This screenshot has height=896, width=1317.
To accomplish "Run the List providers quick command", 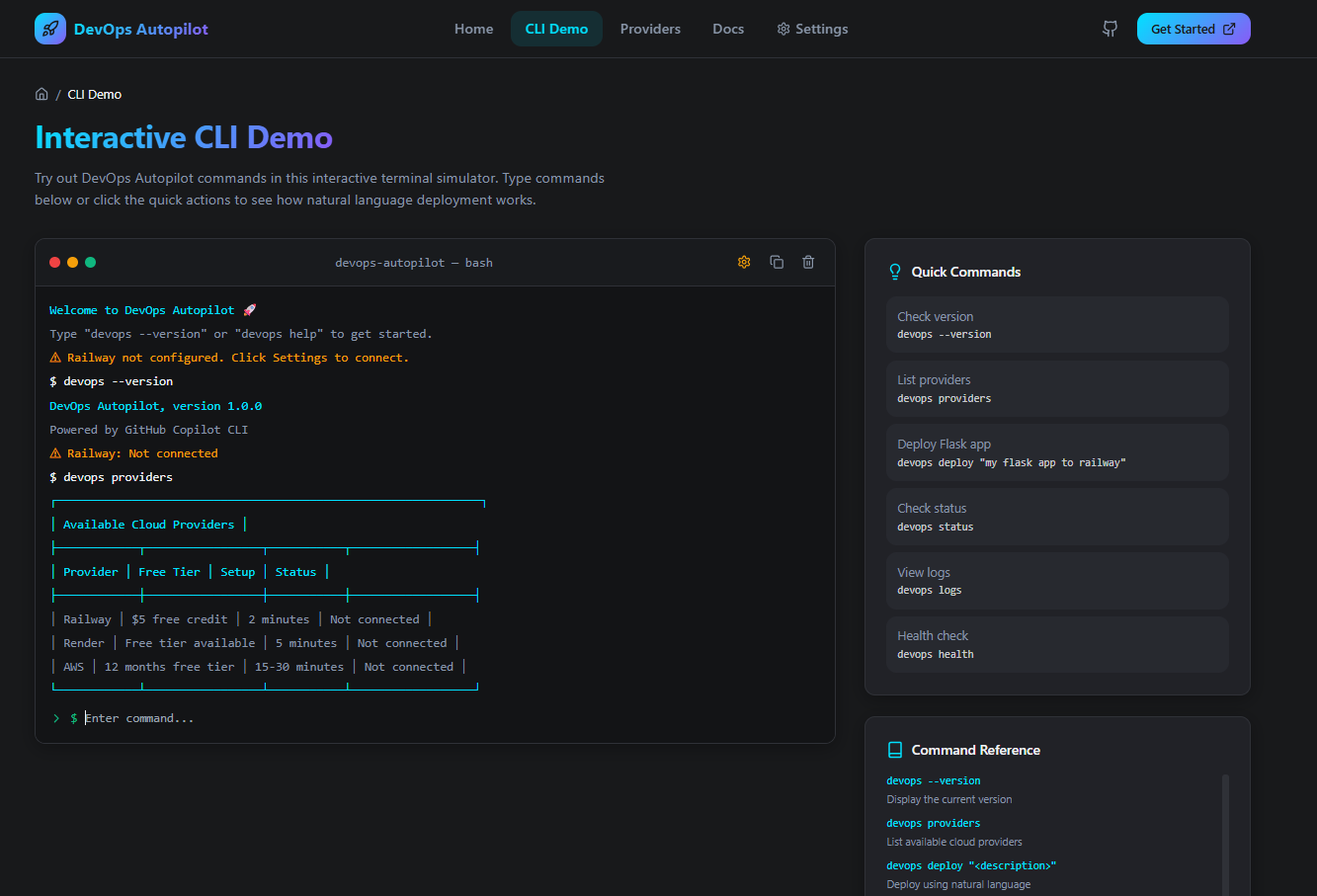I will 1057,388.
